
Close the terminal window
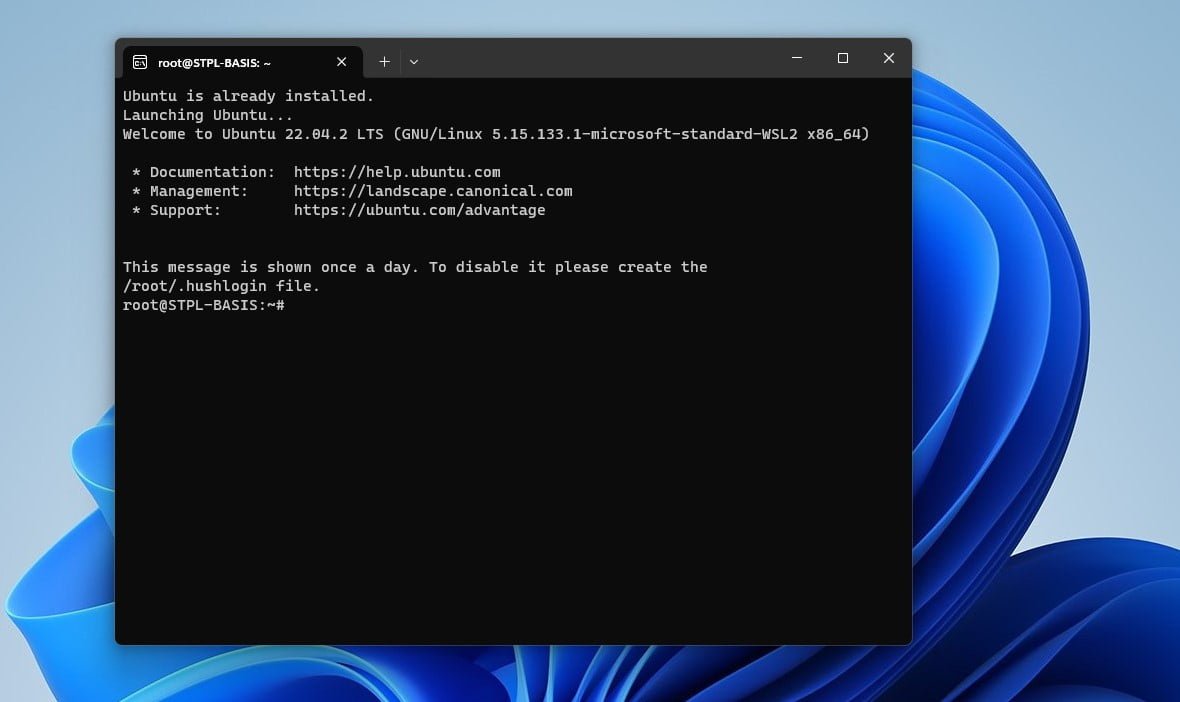tap(889, 58)
